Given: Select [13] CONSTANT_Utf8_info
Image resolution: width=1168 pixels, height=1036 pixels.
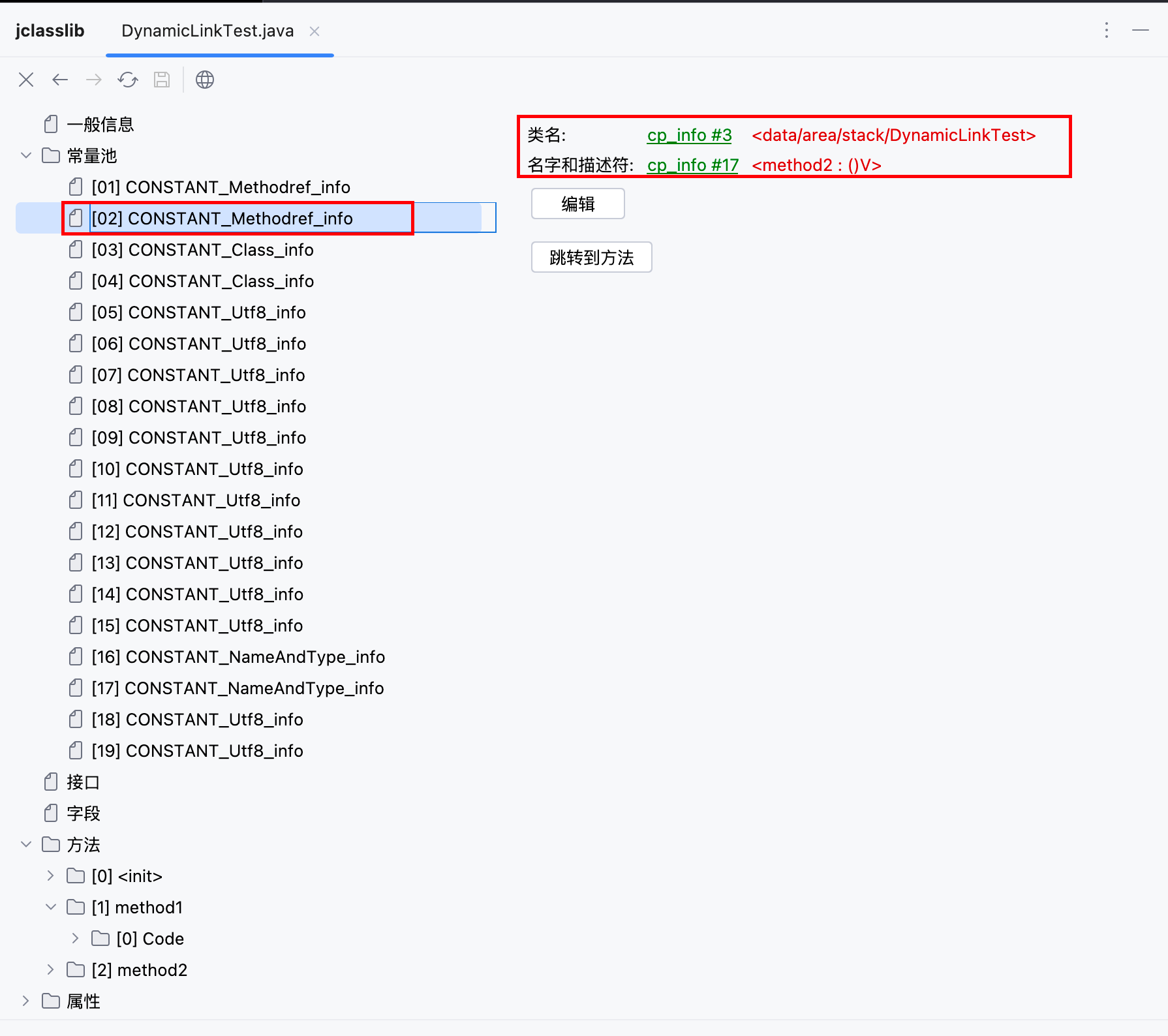Looking at the screenshot, I should pyautogui.click(x=198, y=563).
